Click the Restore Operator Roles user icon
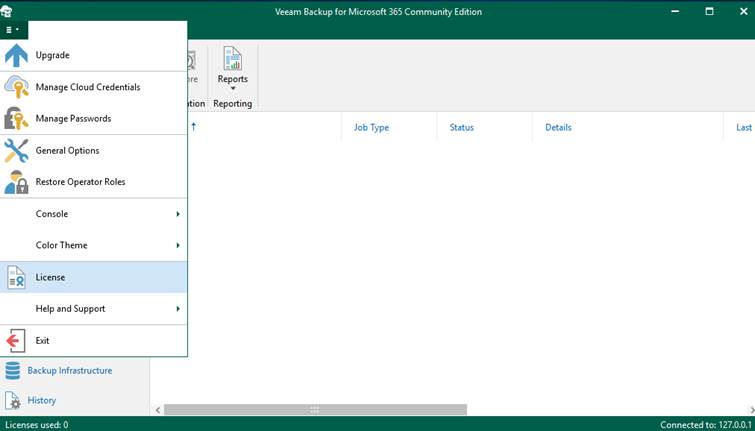The height and width of the screenshot is (431, 755). point(16,182)
